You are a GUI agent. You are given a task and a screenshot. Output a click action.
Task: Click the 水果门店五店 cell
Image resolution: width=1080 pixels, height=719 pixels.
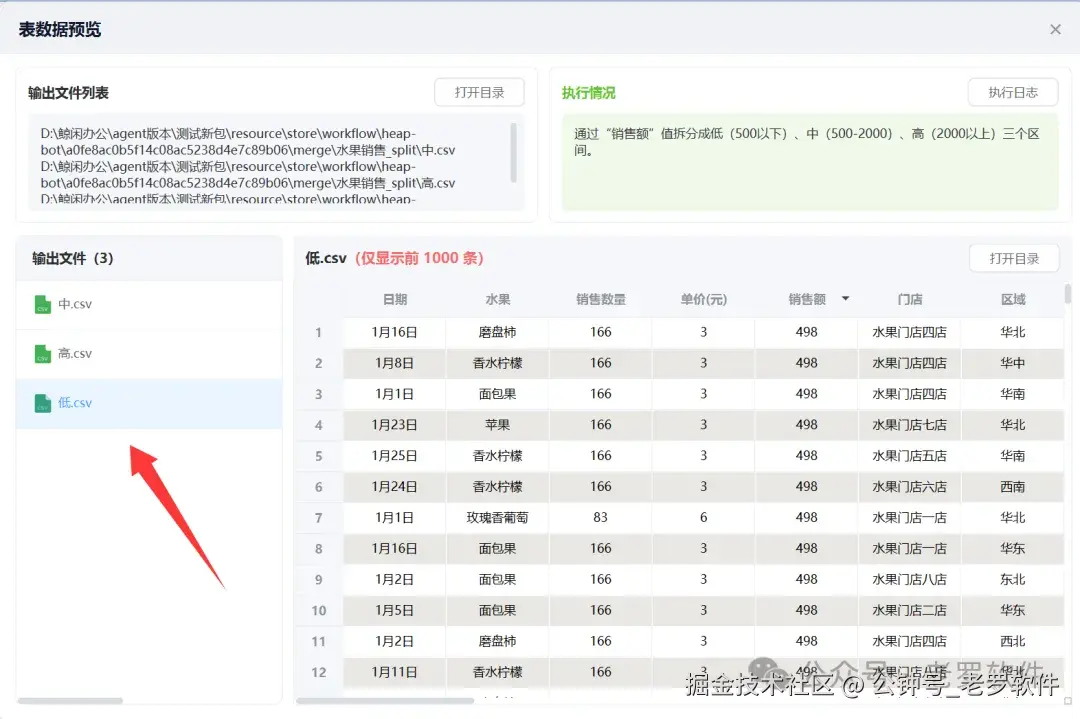click(909, 456)
